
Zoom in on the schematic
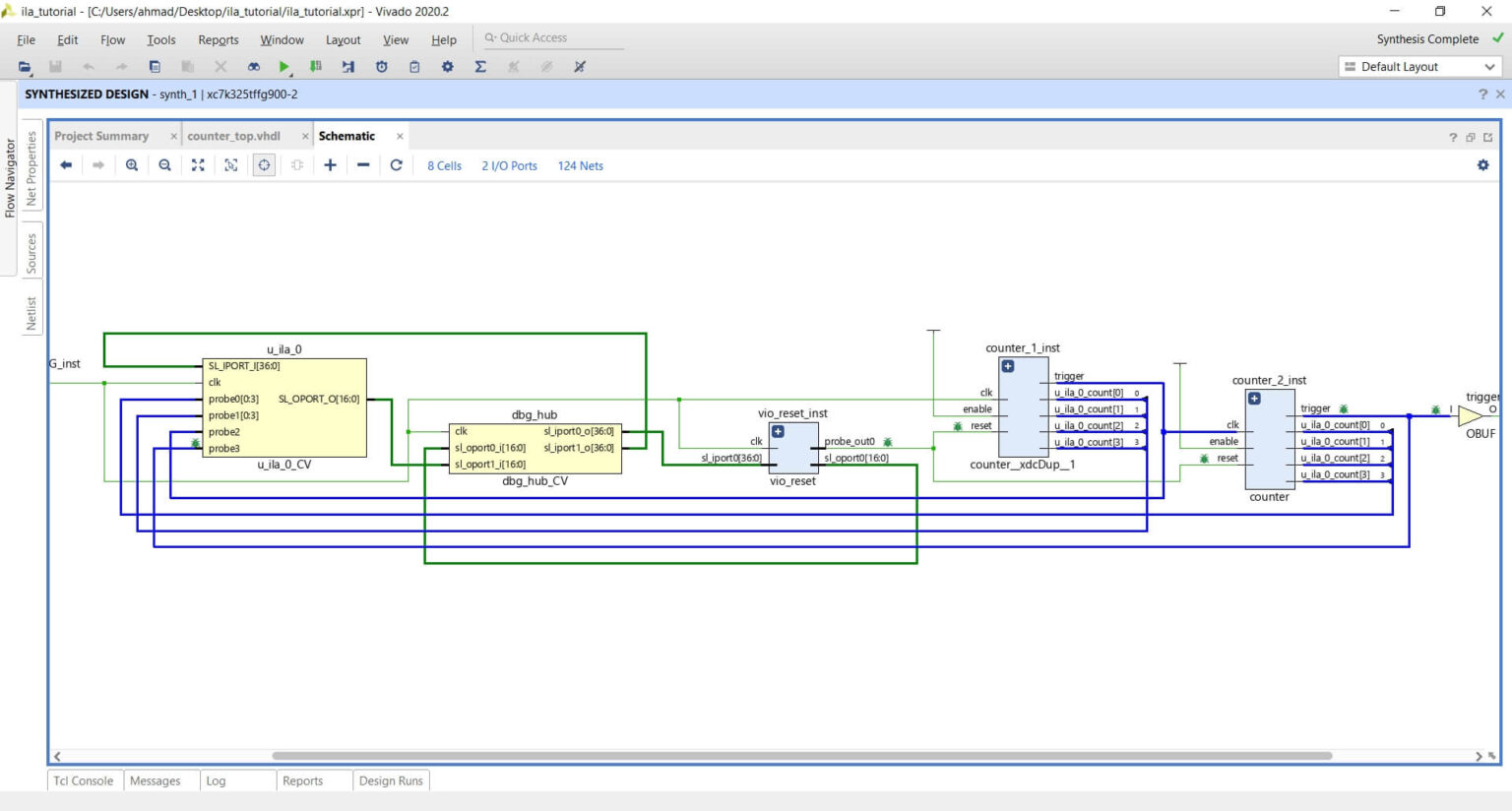132,165
